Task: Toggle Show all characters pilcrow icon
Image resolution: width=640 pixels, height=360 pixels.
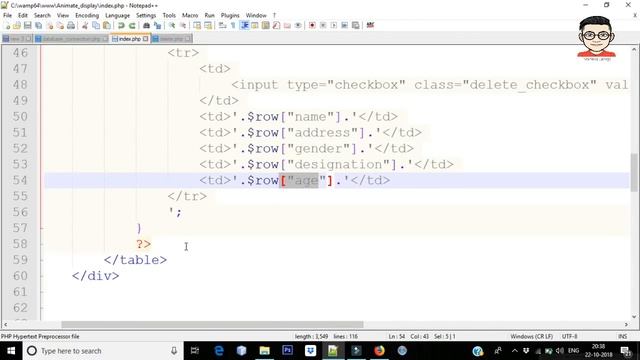Action: pos(233,25)
